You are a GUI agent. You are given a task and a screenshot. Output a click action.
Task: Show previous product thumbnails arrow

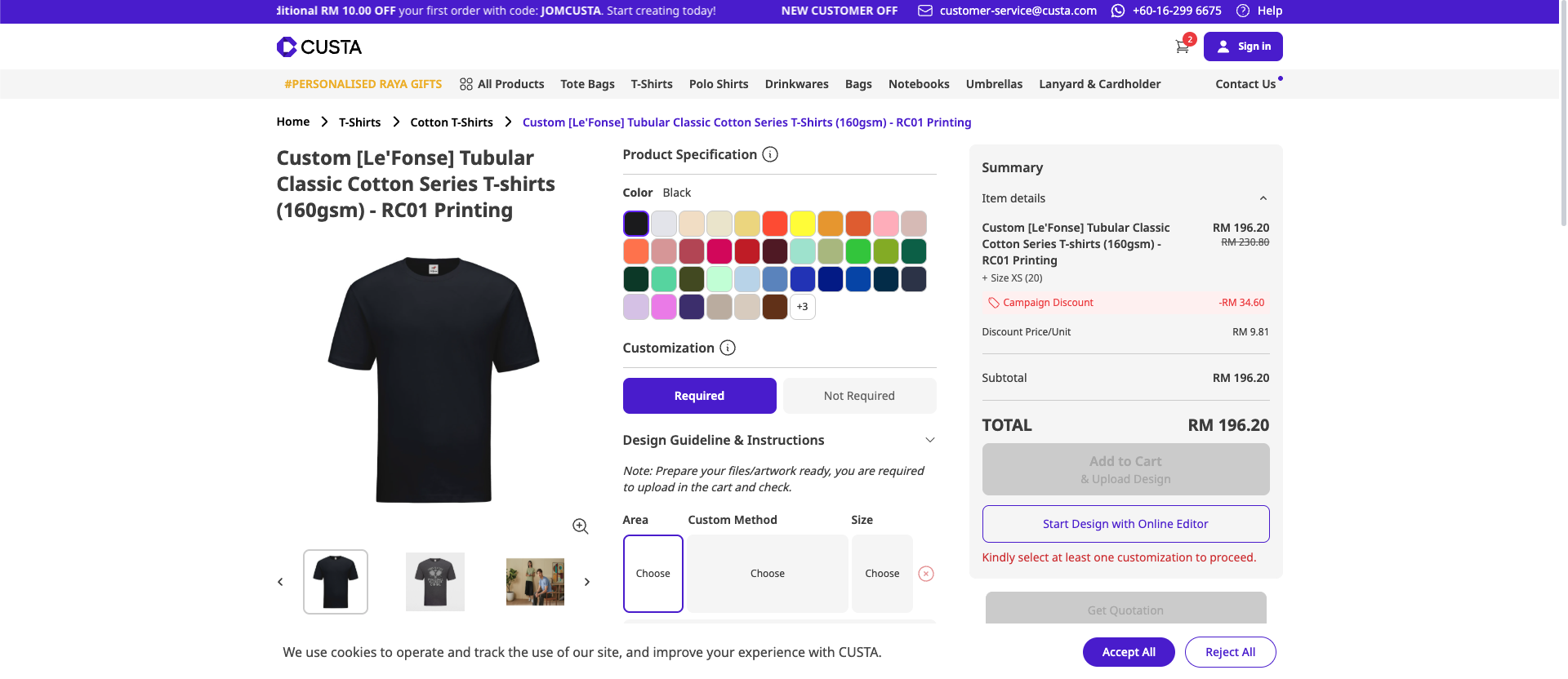tap(280, 582)
